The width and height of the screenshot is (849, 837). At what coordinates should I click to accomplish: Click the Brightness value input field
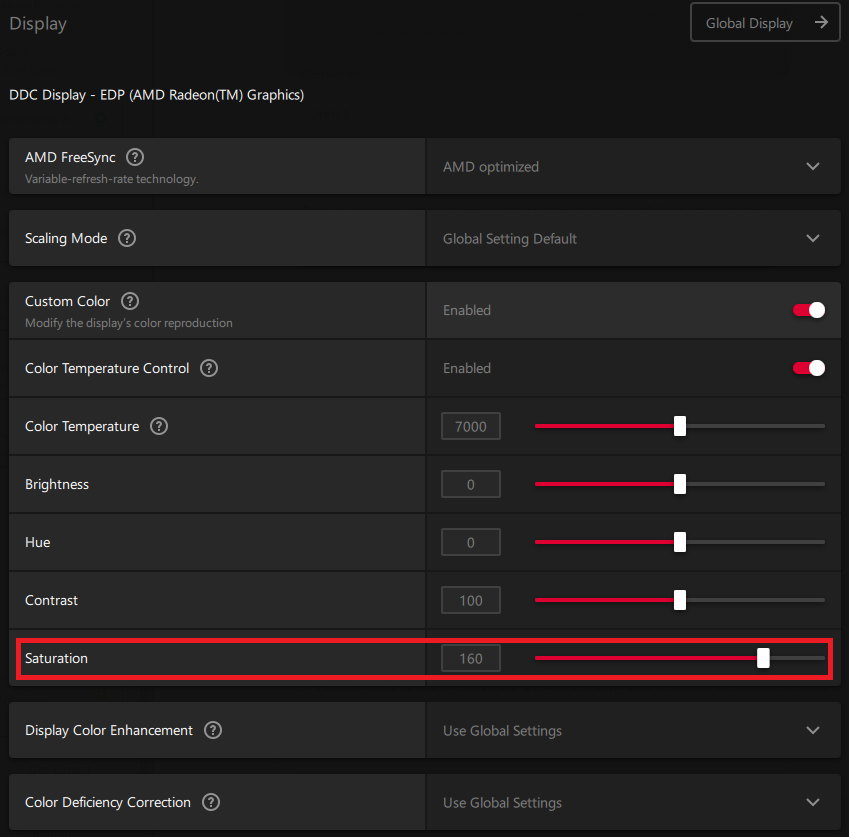pos(470,485)
